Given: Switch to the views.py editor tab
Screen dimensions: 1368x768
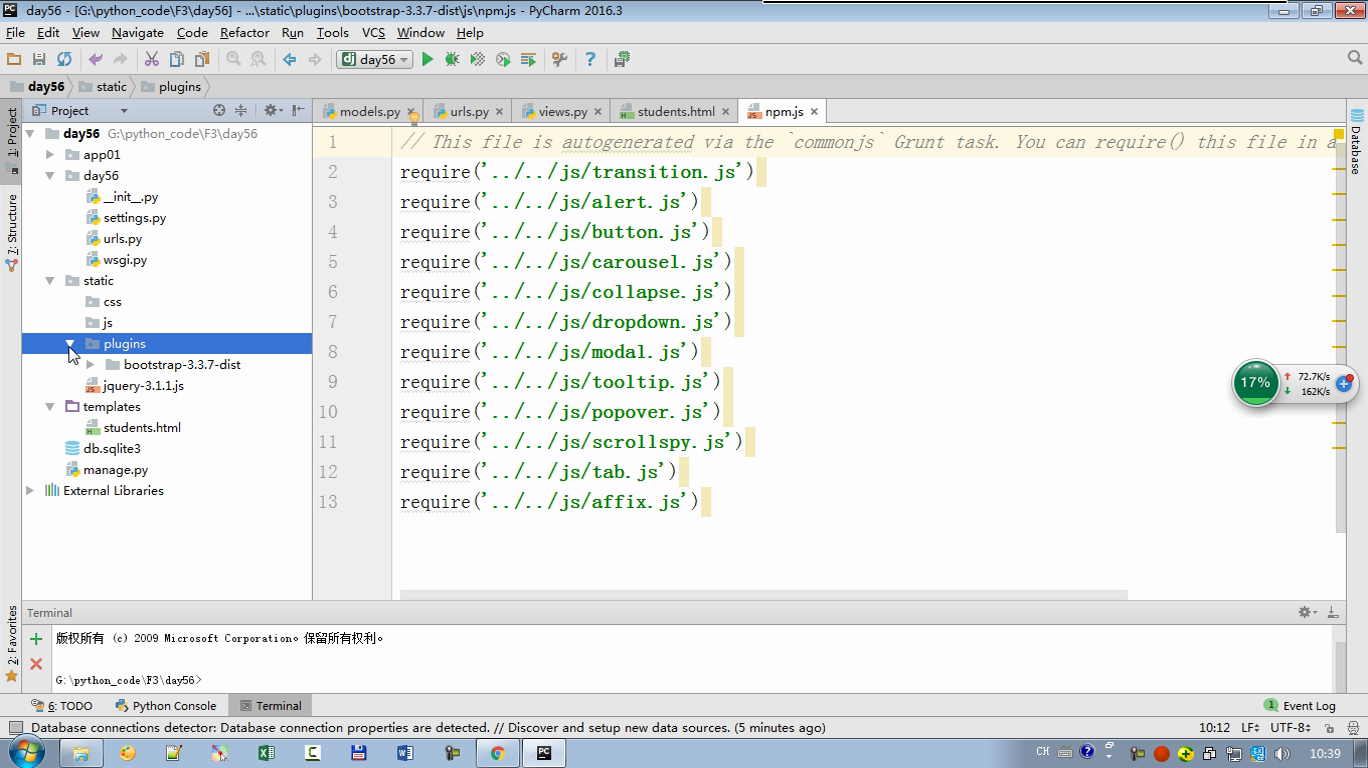Looking at the screenshot, I should (x=562, y=112).
